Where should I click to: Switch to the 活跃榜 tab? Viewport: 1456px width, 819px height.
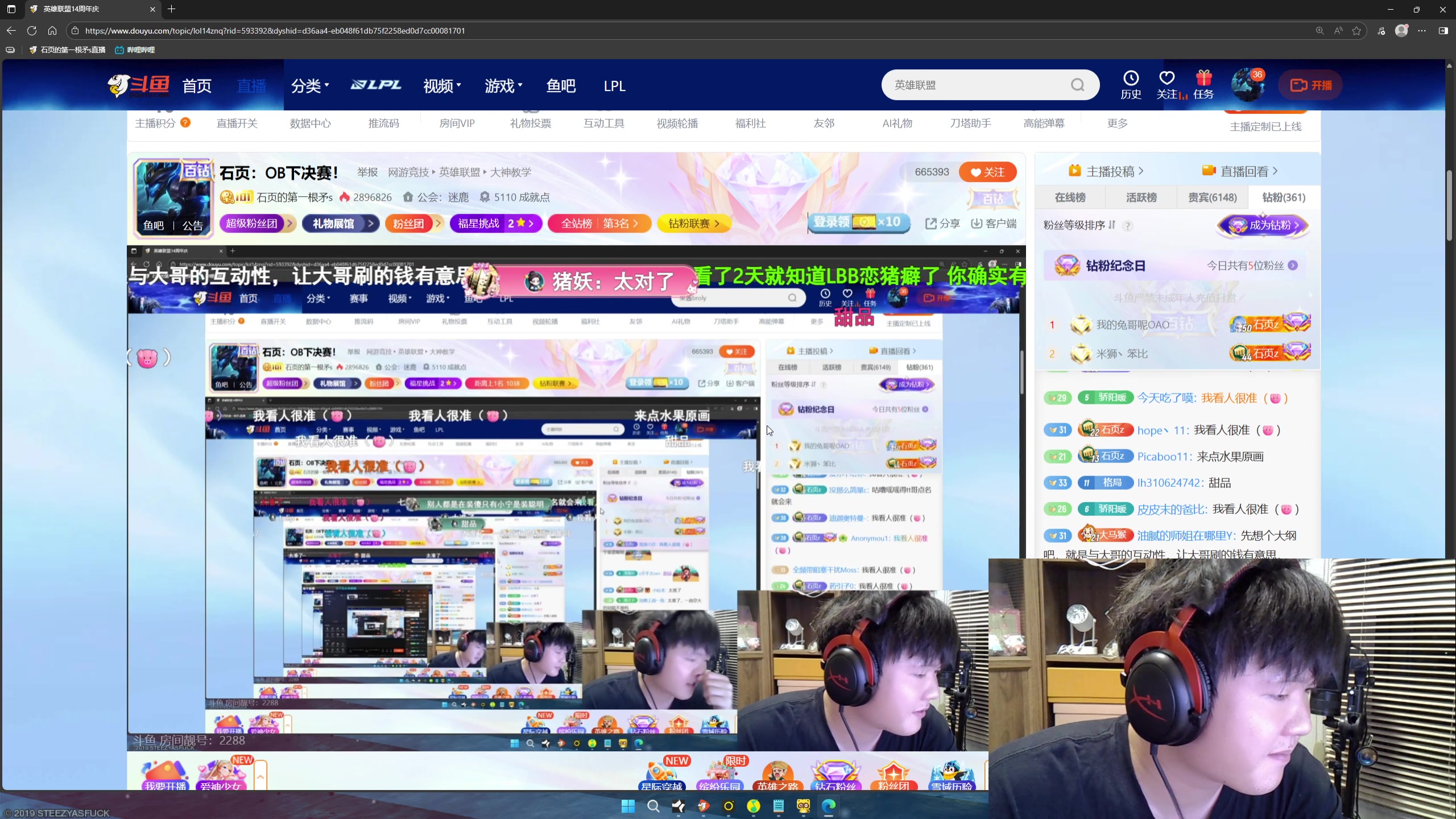[1141, 197]
